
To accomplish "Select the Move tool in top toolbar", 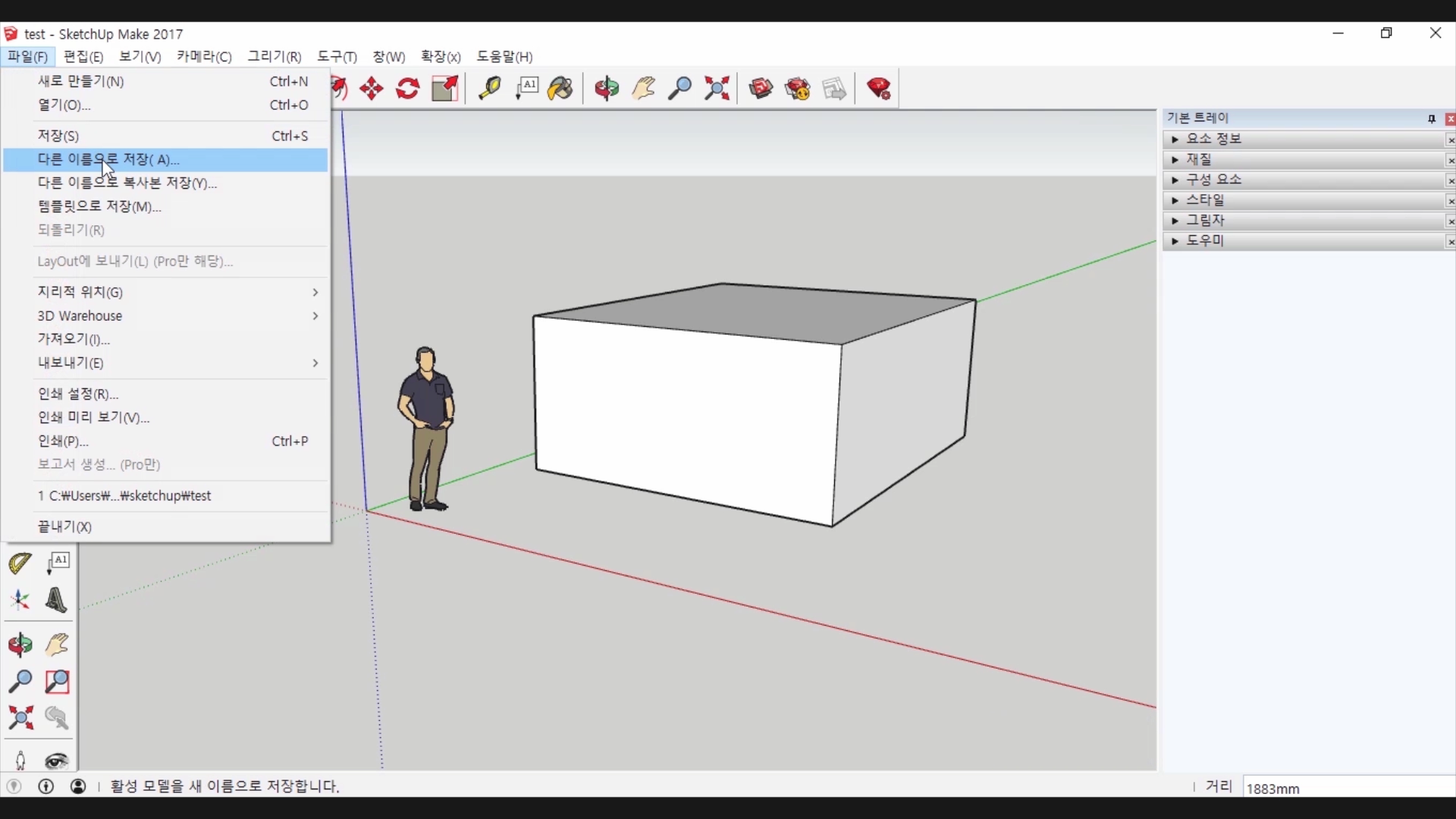I will [372, 89].
